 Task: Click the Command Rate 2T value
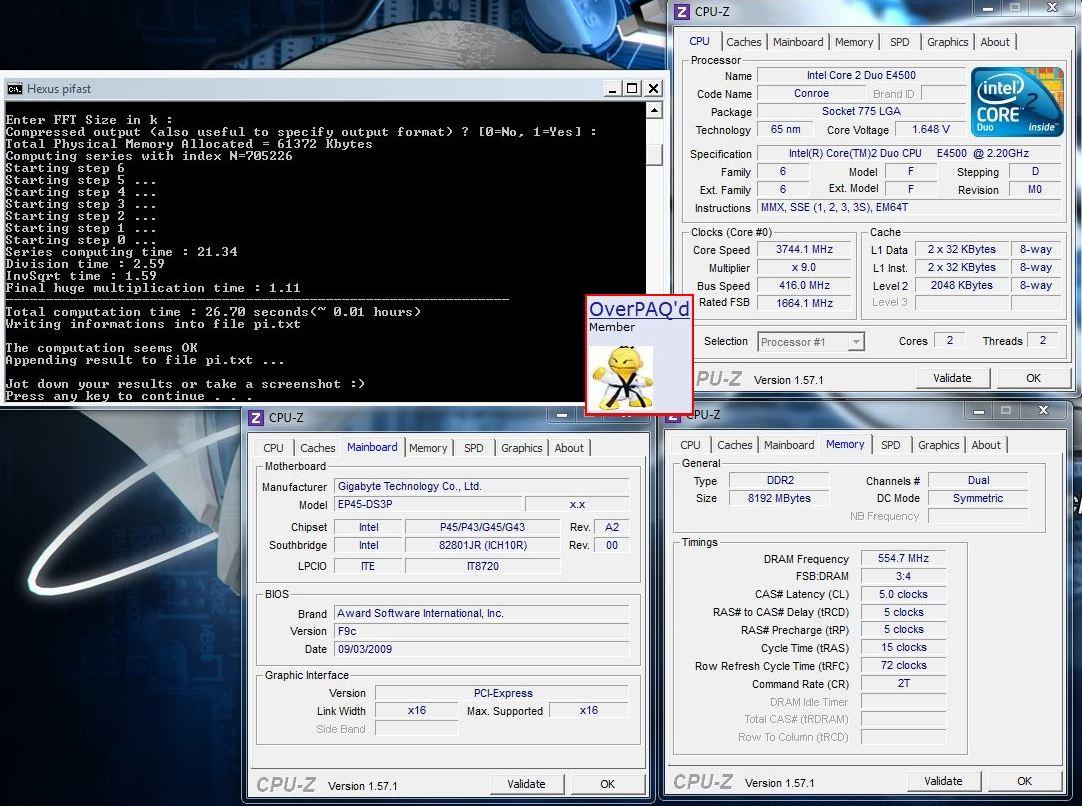903,684
